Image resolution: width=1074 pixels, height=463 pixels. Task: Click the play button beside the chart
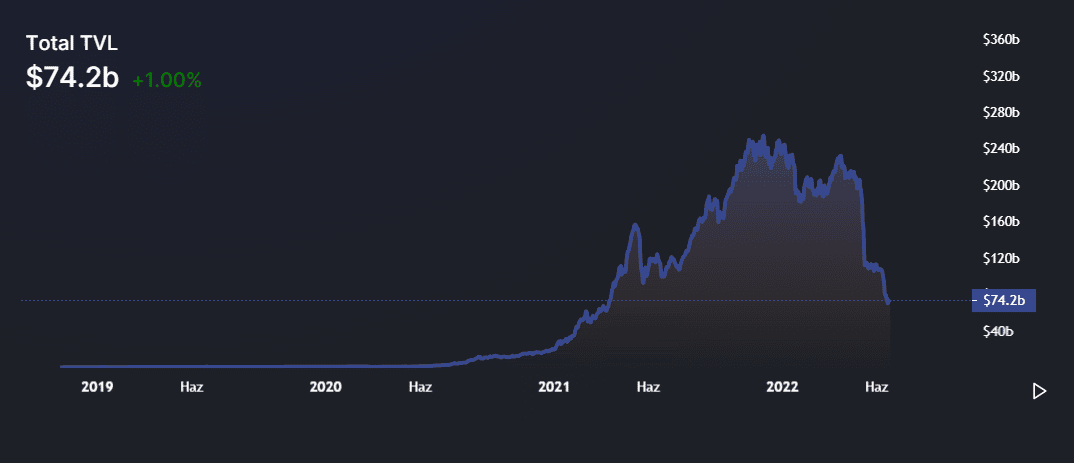tap(1039, 391)
